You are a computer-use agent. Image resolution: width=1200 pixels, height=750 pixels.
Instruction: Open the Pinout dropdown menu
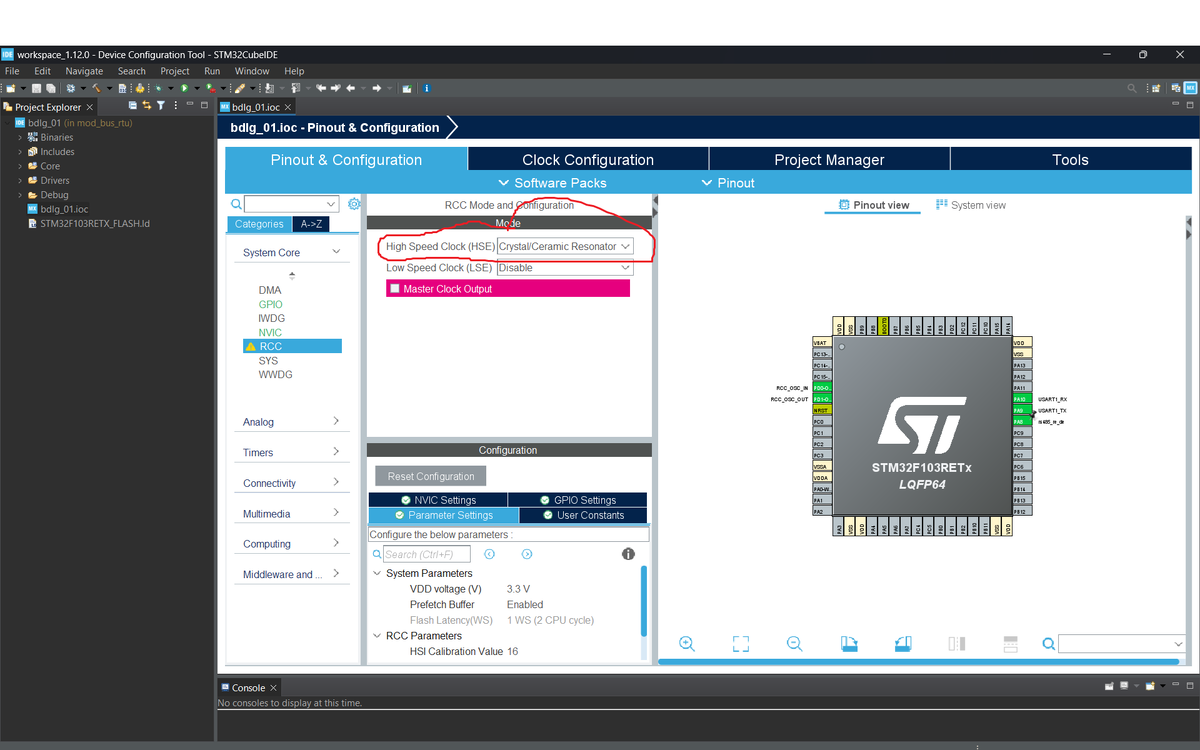coord(728,183)
